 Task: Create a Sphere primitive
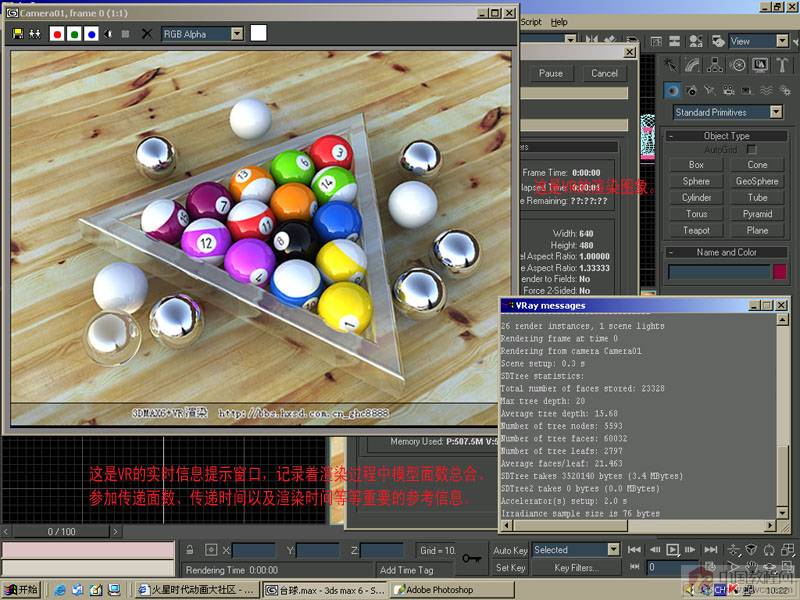pyautogui.click(x=696, y=181)
